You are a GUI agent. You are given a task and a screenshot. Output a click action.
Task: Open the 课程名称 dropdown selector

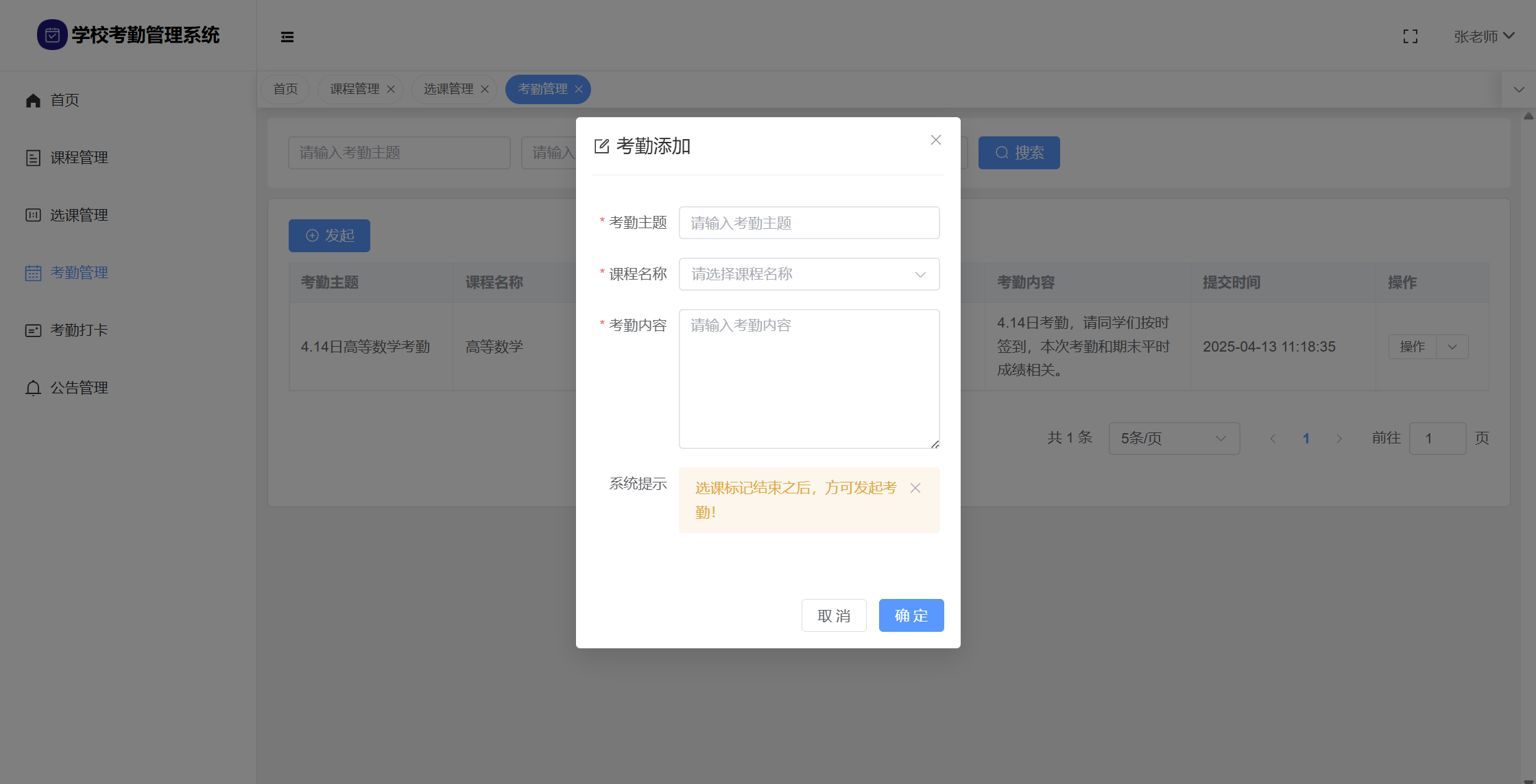coord(808,274)
